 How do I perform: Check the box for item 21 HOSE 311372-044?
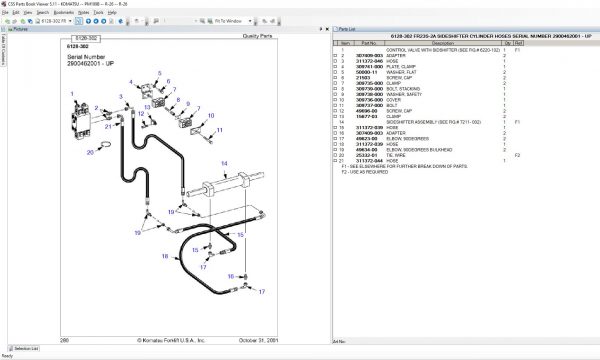pyautogui.click(x=336, y=161)
